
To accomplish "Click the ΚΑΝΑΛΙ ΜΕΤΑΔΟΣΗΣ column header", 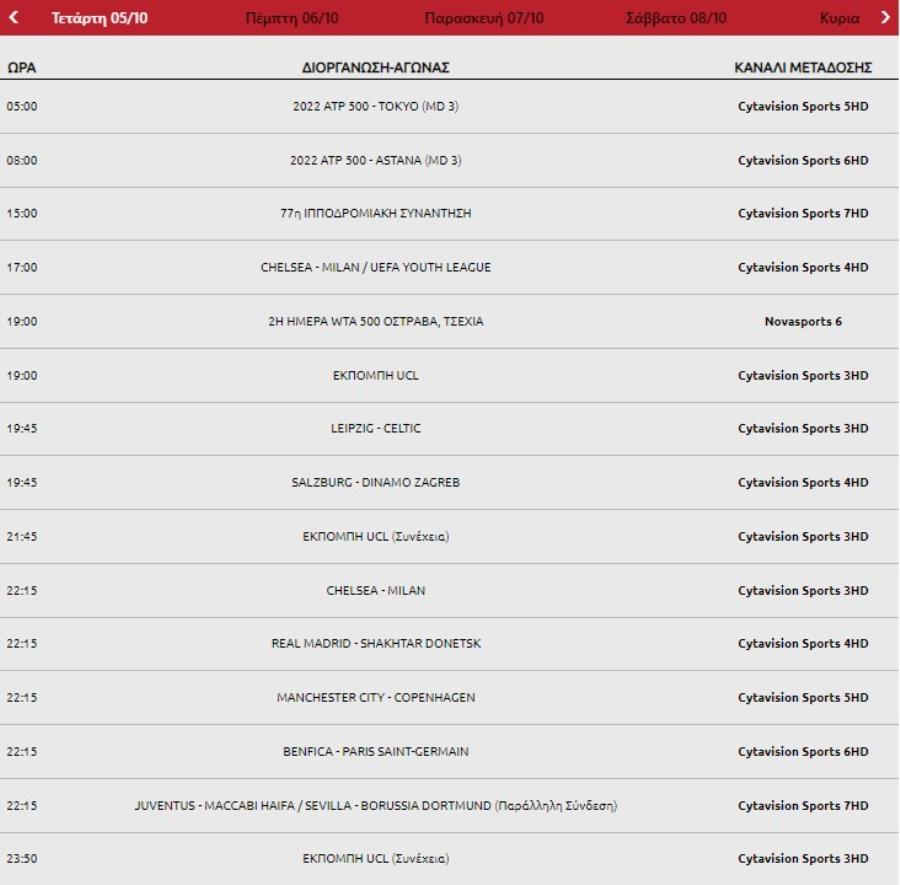I will tap(803, 68).
